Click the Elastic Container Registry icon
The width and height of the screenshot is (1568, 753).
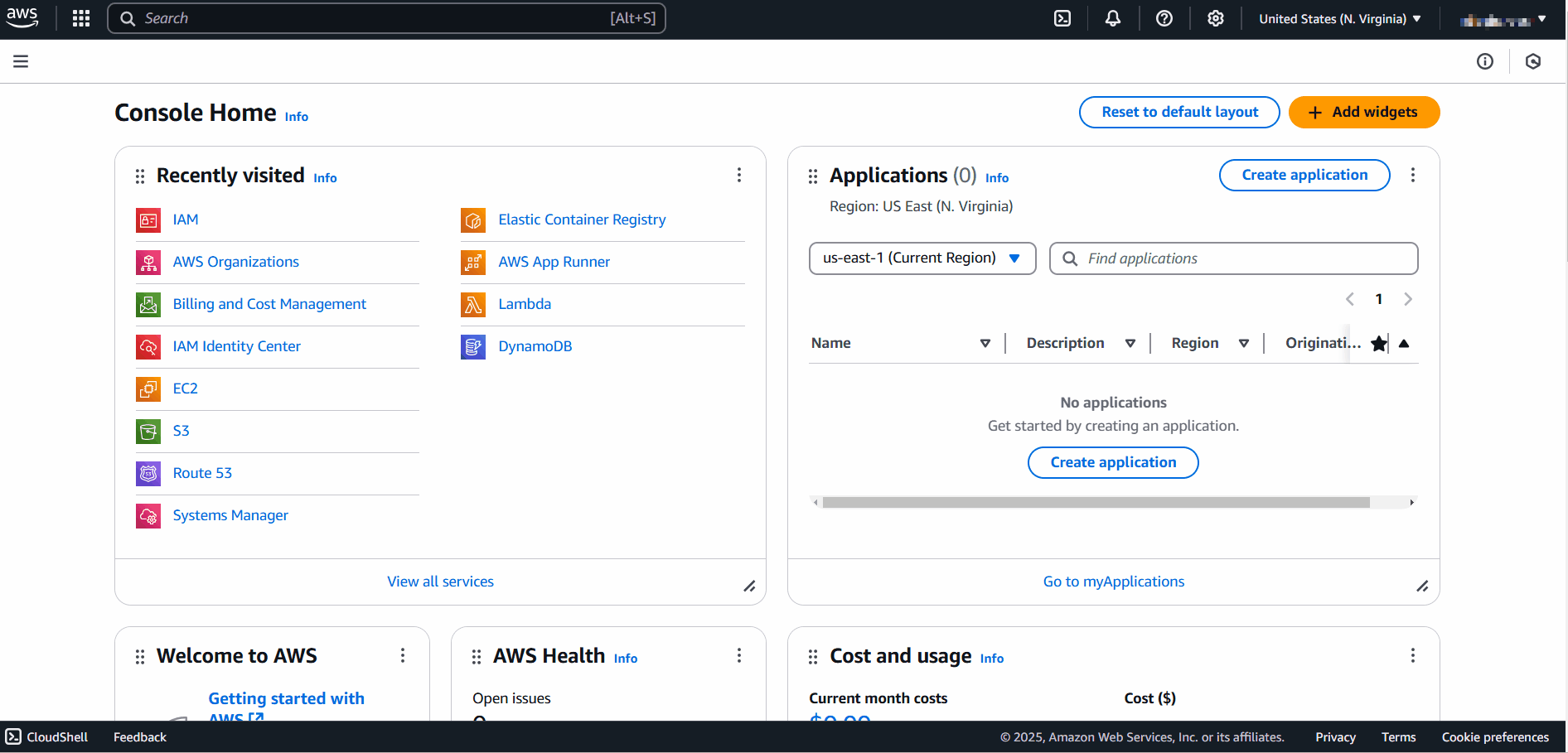(x=473, y=220)
